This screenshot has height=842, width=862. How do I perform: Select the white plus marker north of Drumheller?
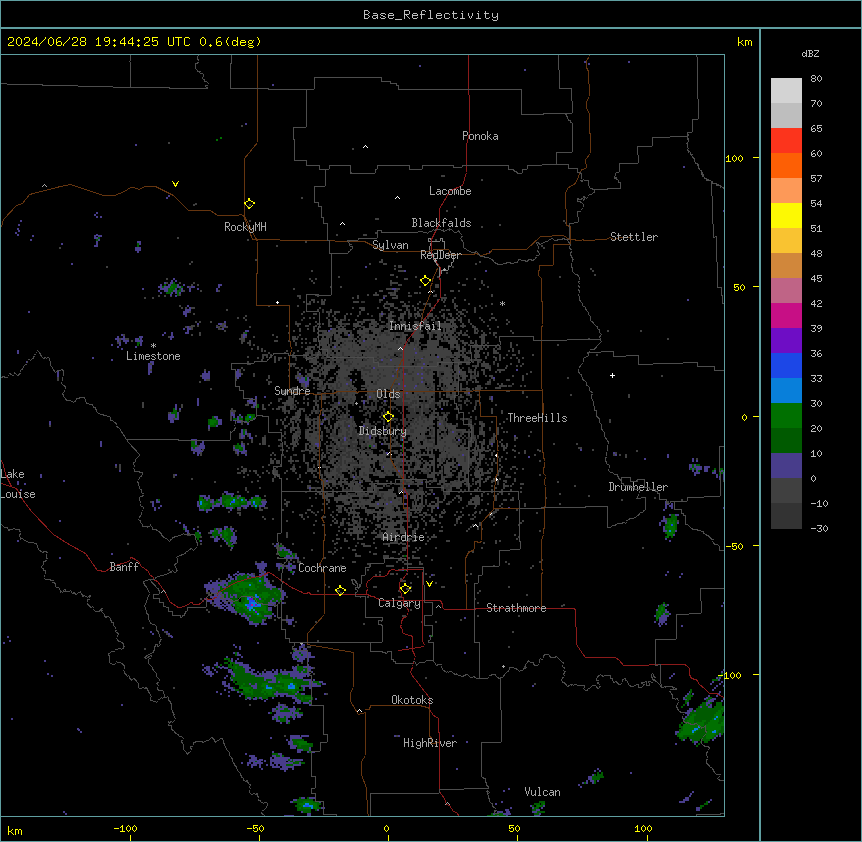(612, 375)
